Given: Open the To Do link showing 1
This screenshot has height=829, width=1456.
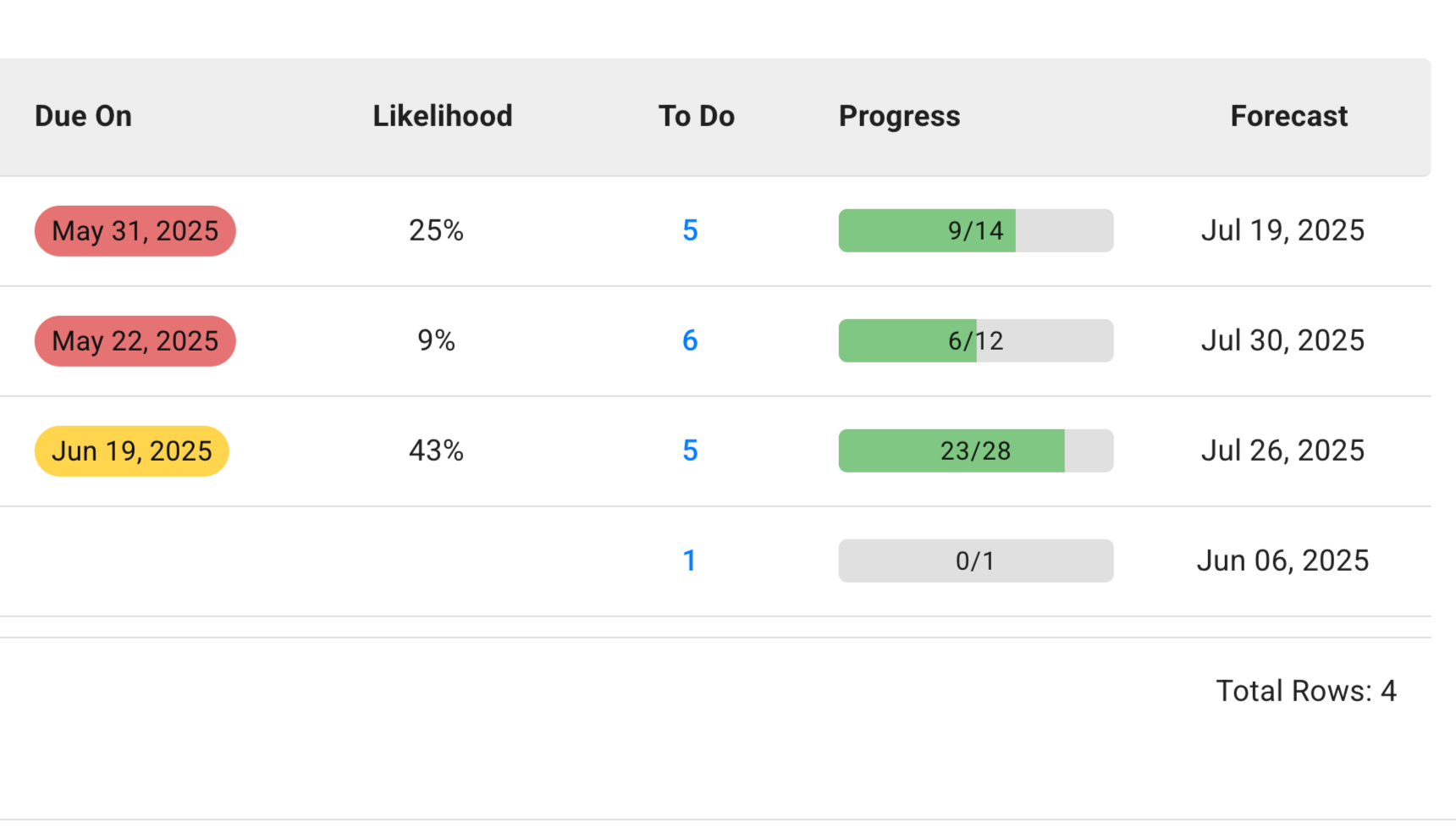Looking at the screenshot, I should point(690,561).
